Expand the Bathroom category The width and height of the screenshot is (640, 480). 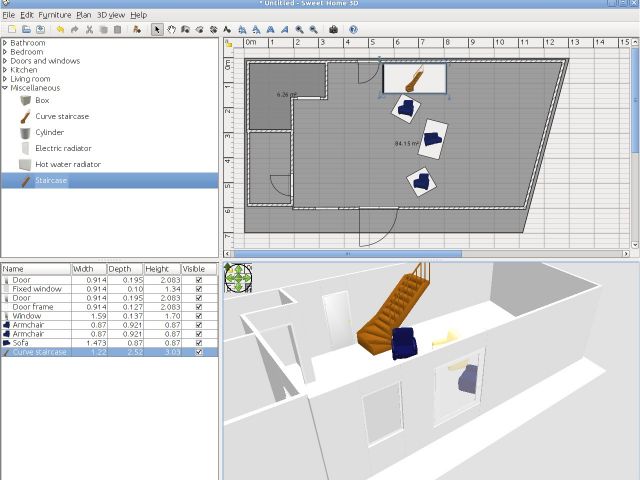pos(5,43)
